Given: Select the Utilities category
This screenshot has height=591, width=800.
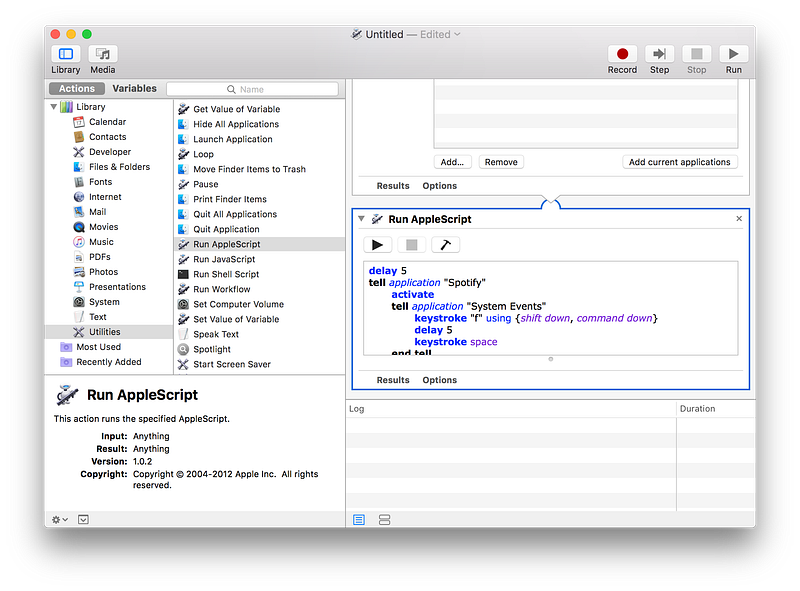Looking at the screenshot, I should [109, 332].
